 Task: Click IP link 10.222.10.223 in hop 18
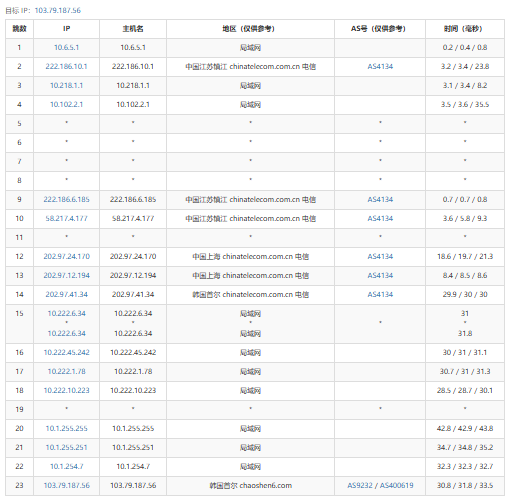pyautogui.click(x=66, y=391)
